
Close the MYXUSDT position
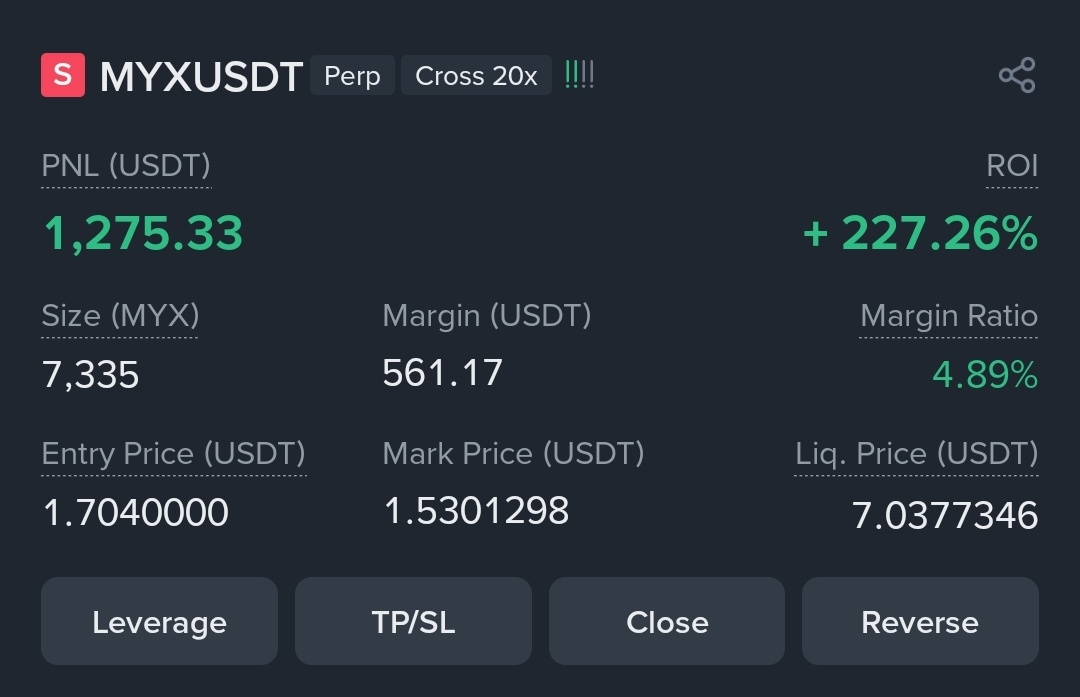click(x=667, y=621)
